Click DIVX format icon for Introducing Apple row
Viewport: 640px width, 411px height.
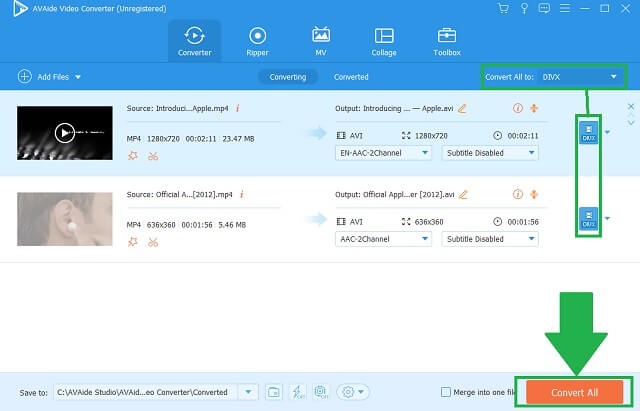589,132
